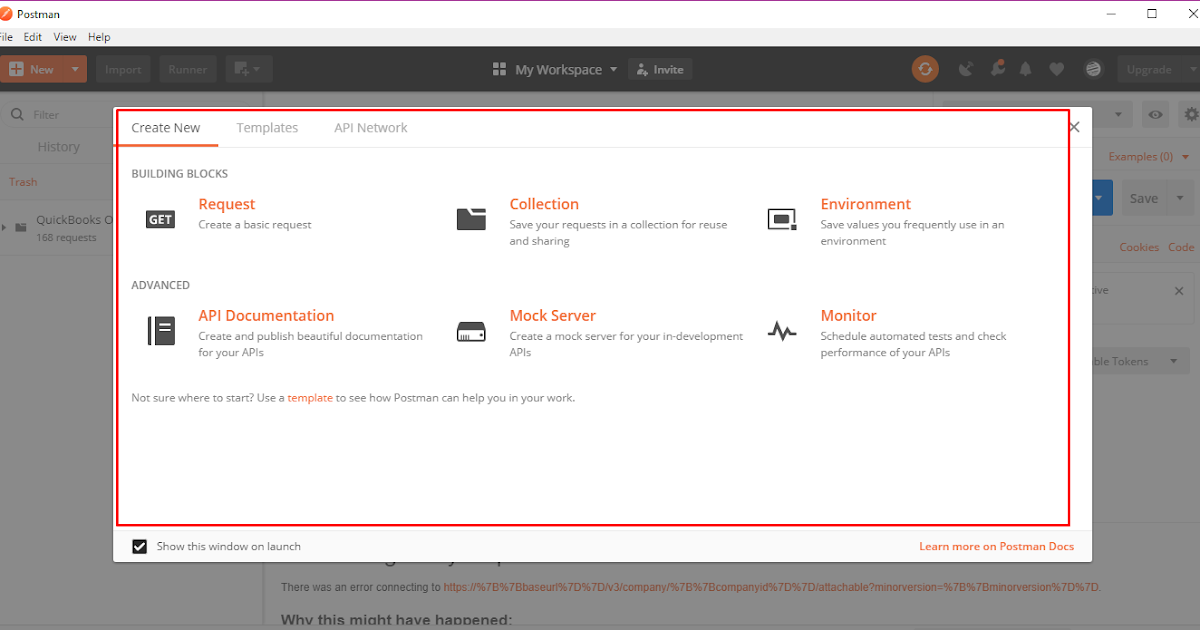The width and height of the screenshot is (1200, 630).
Task: Toggle the environment quick look eye
Action: [x=1155, y=114]
